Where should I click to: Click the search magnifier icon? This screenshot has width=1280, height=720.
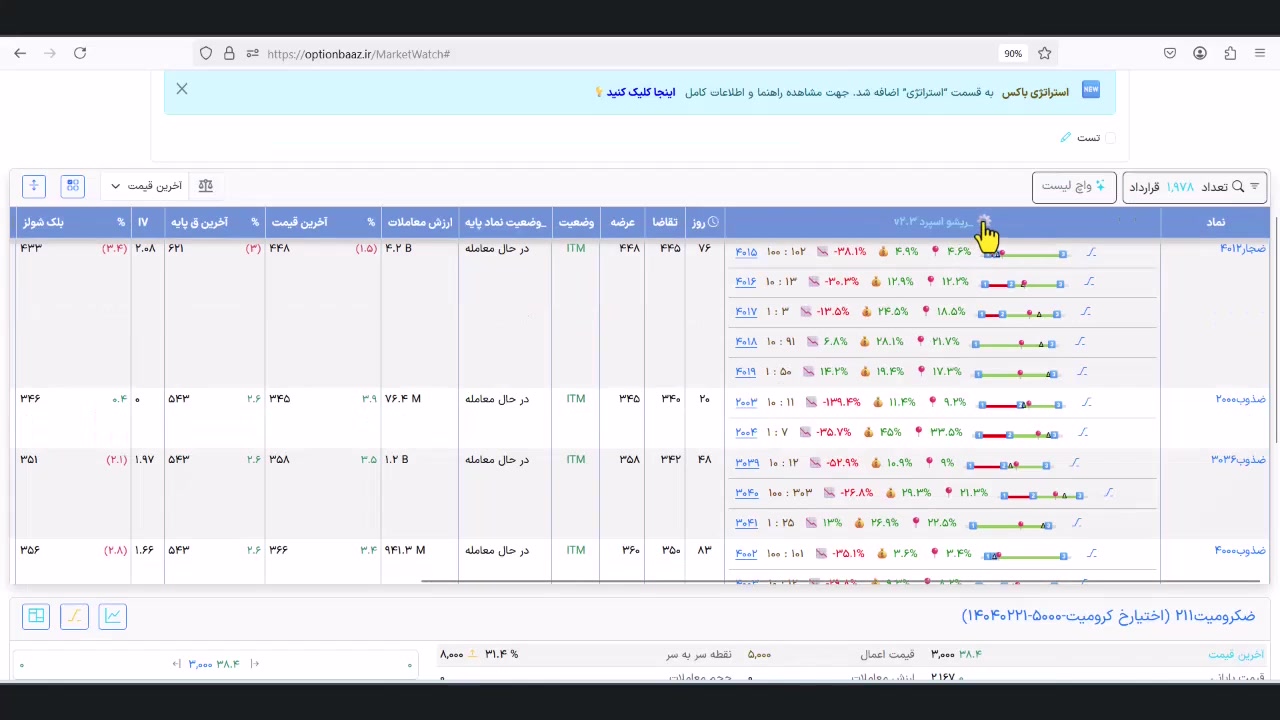pos(1238,187)
